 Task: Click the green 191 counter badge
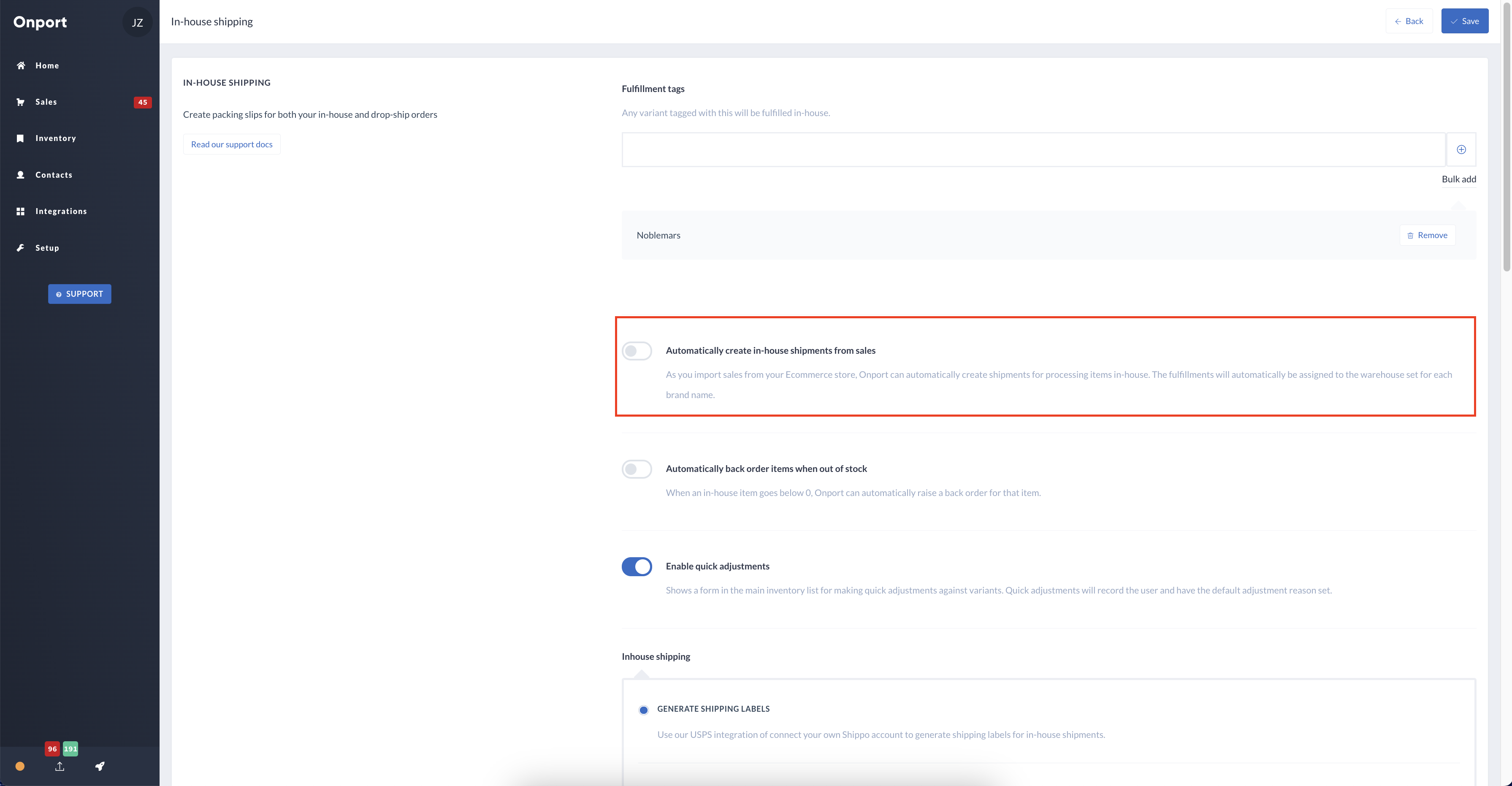coord(70,748)
